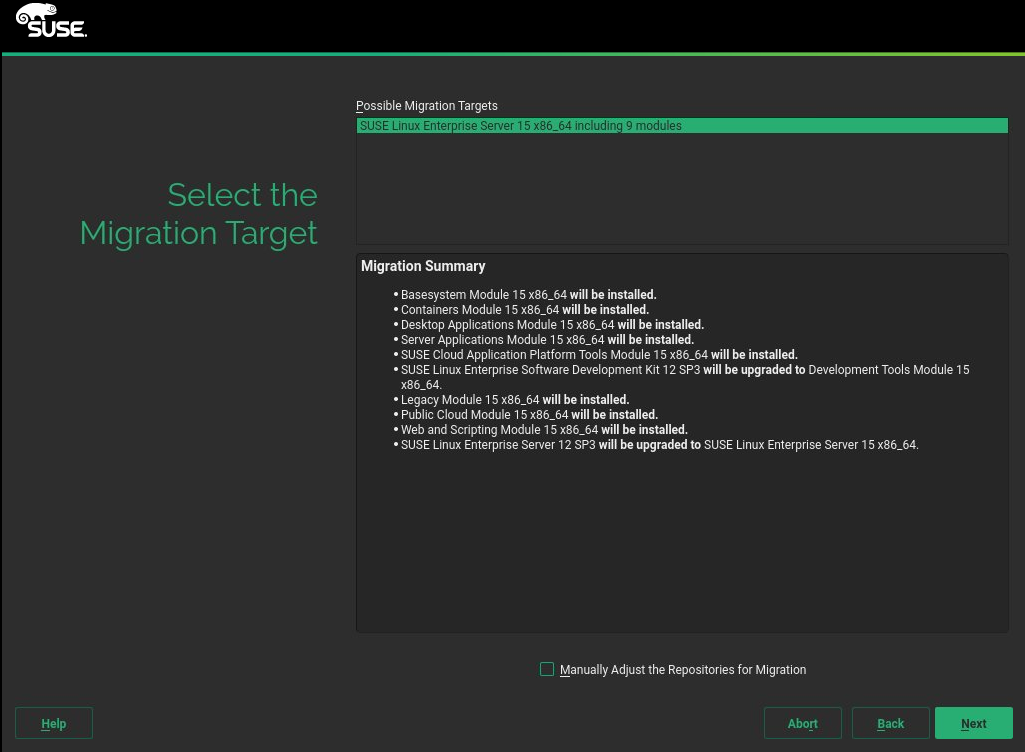Click the Select the Migration Target title

pos(199,213)
